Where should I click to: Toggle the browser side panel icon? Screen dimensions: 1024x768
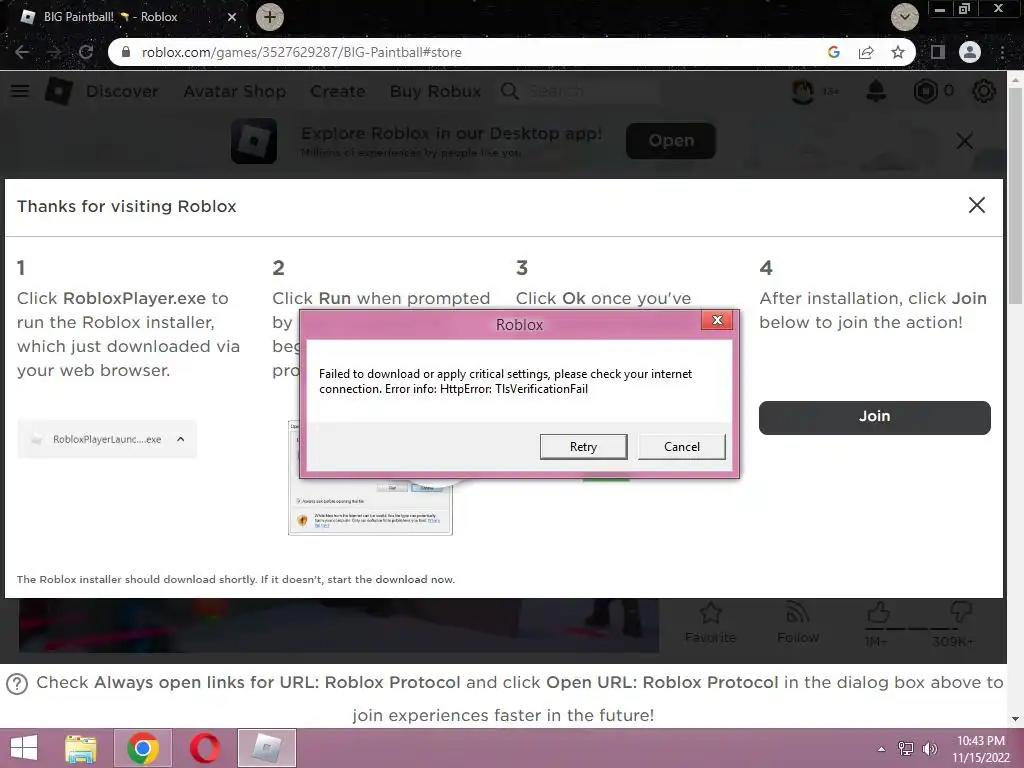pyautogui.click(x=938, y=52)
